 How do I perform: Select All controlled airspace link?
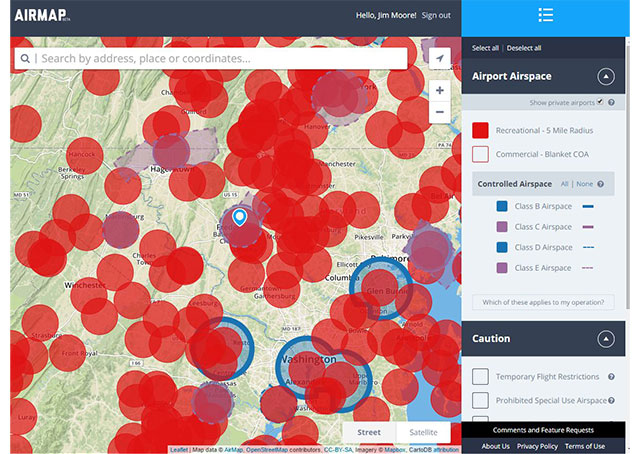[564, 184]
